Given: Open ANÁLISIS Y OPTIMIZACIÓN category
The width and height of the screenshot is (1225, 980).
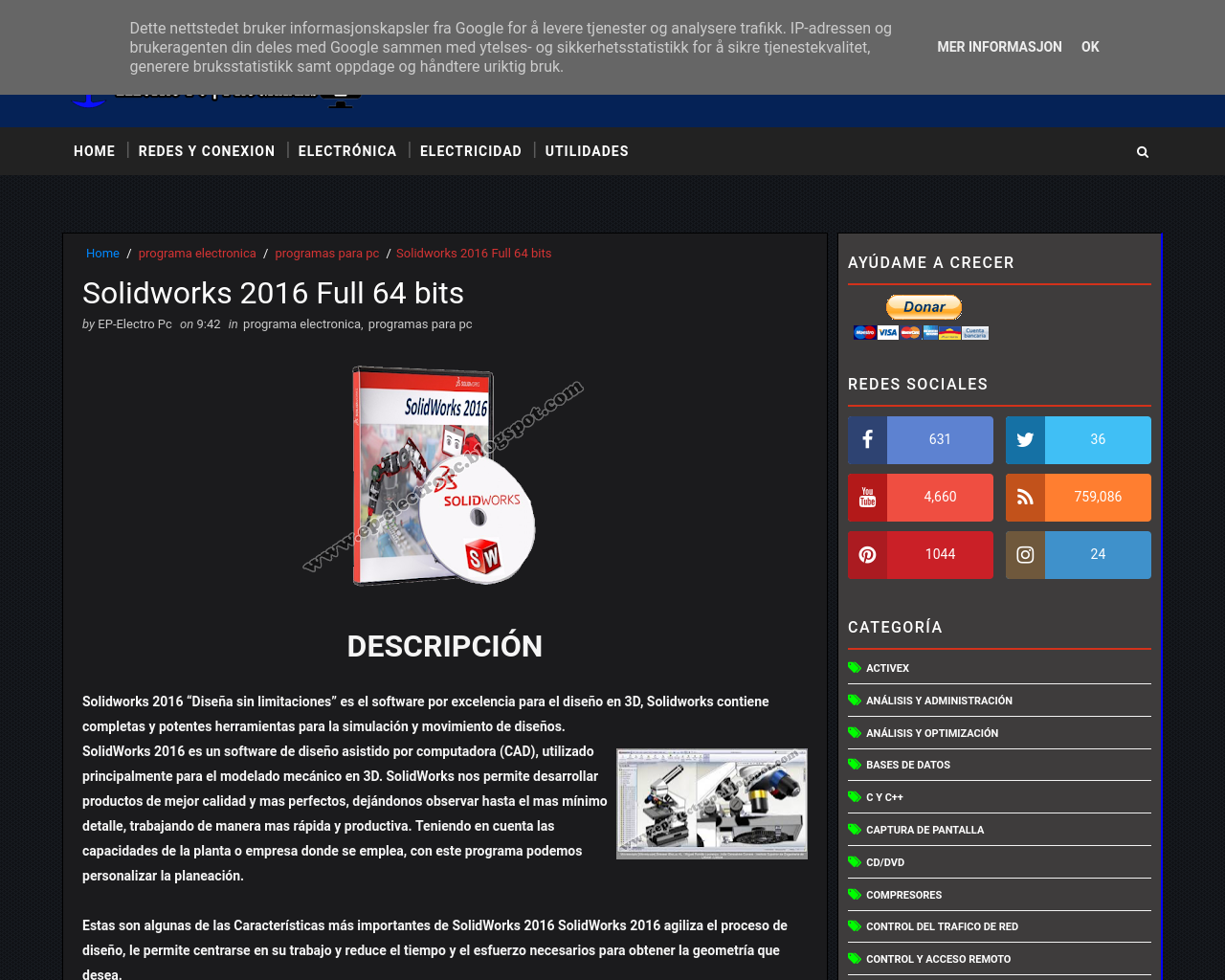Looking at the screenshot, I should (932, 733).
